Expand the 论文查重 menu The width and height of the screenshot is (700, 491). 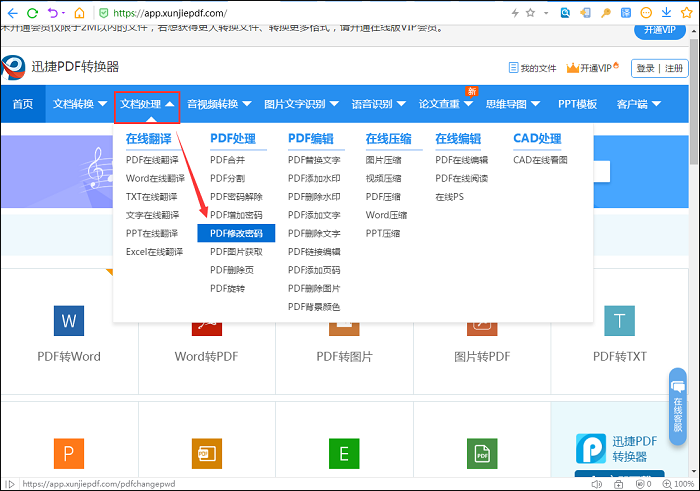pos(446,104)
